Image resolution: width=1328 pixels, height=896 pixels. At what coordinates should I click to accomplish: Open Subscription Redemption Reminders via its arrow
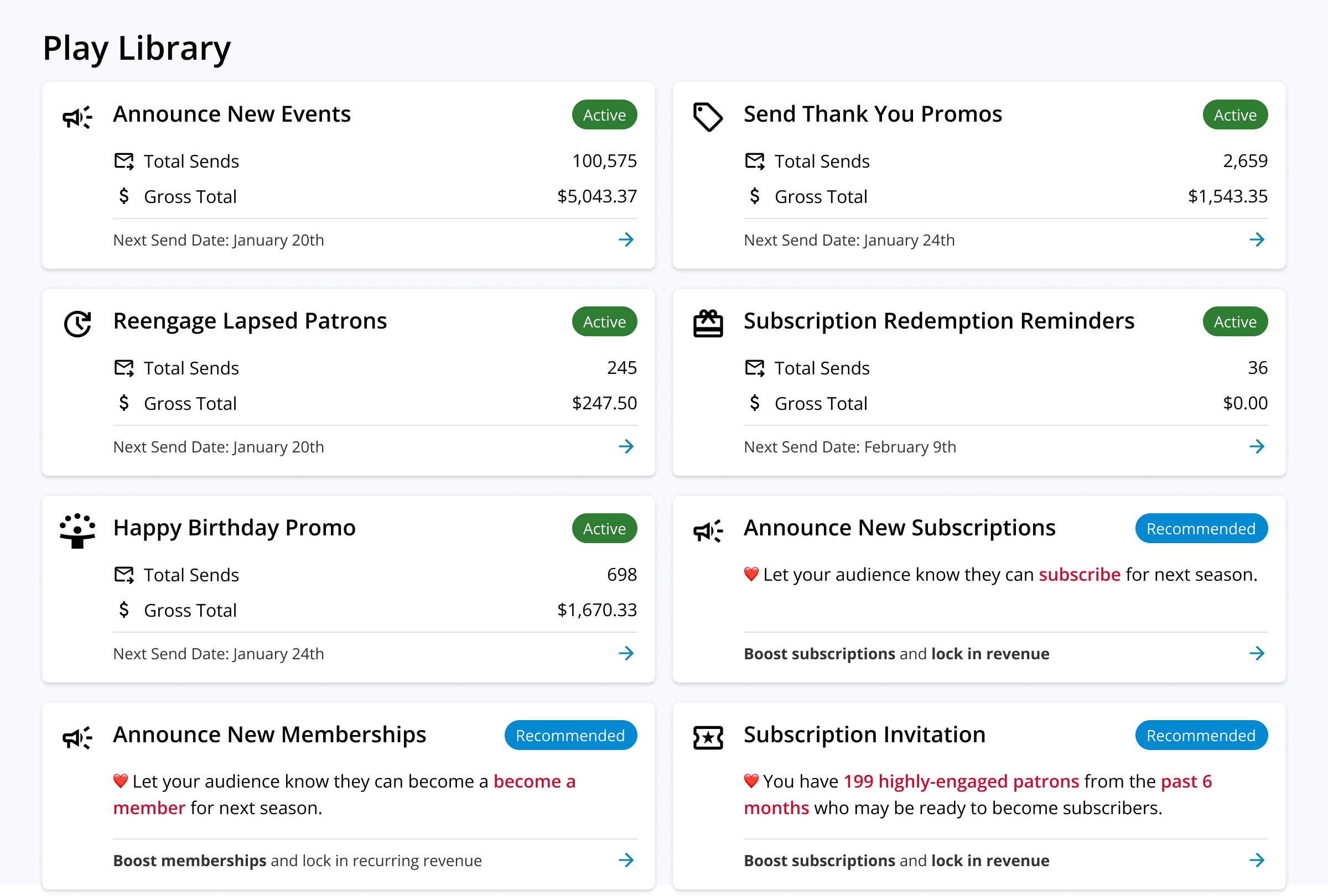tap(1256, 446)
